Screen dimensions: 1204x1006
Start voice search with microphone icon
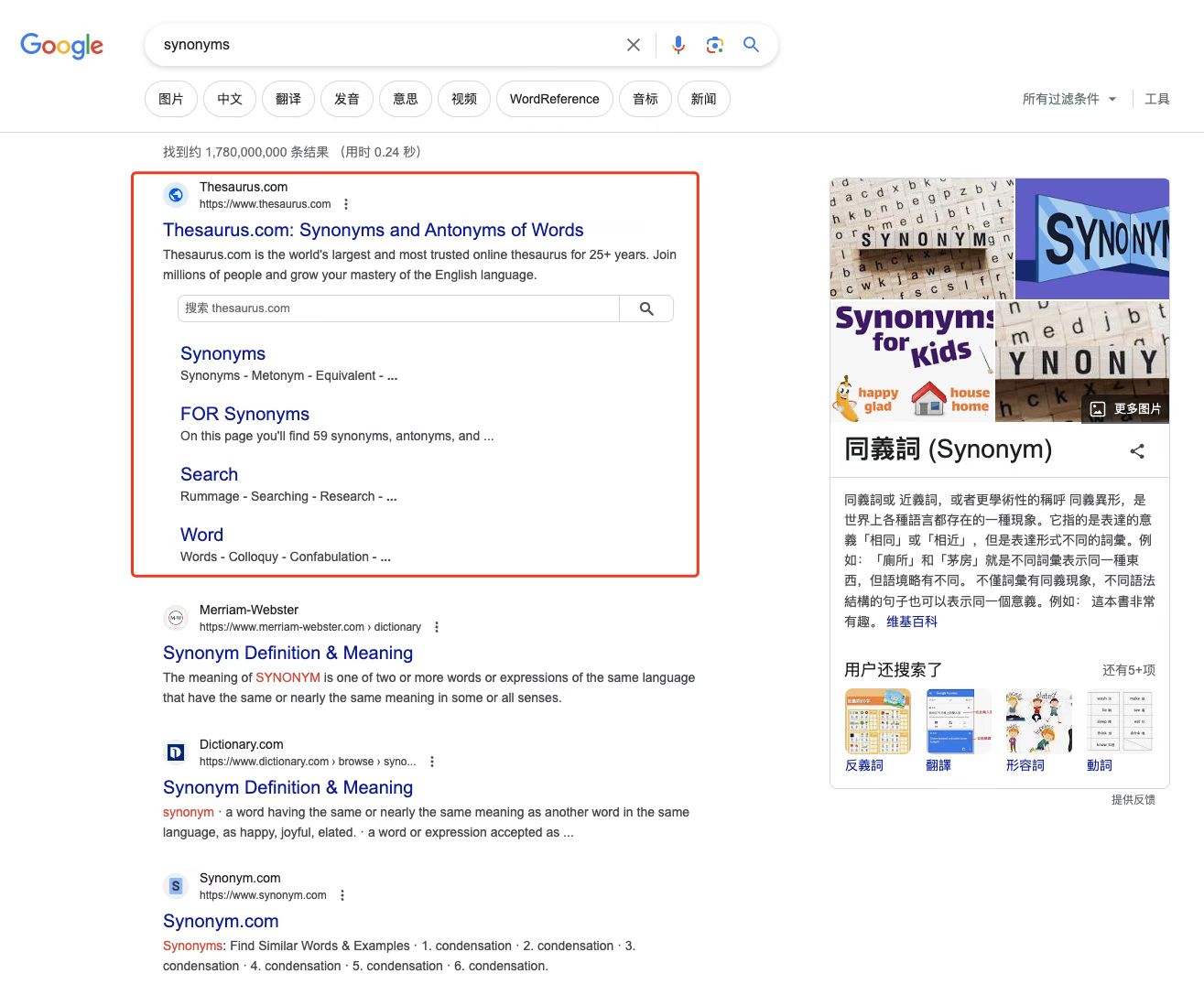pyautogui.click(x=678, y=45)
